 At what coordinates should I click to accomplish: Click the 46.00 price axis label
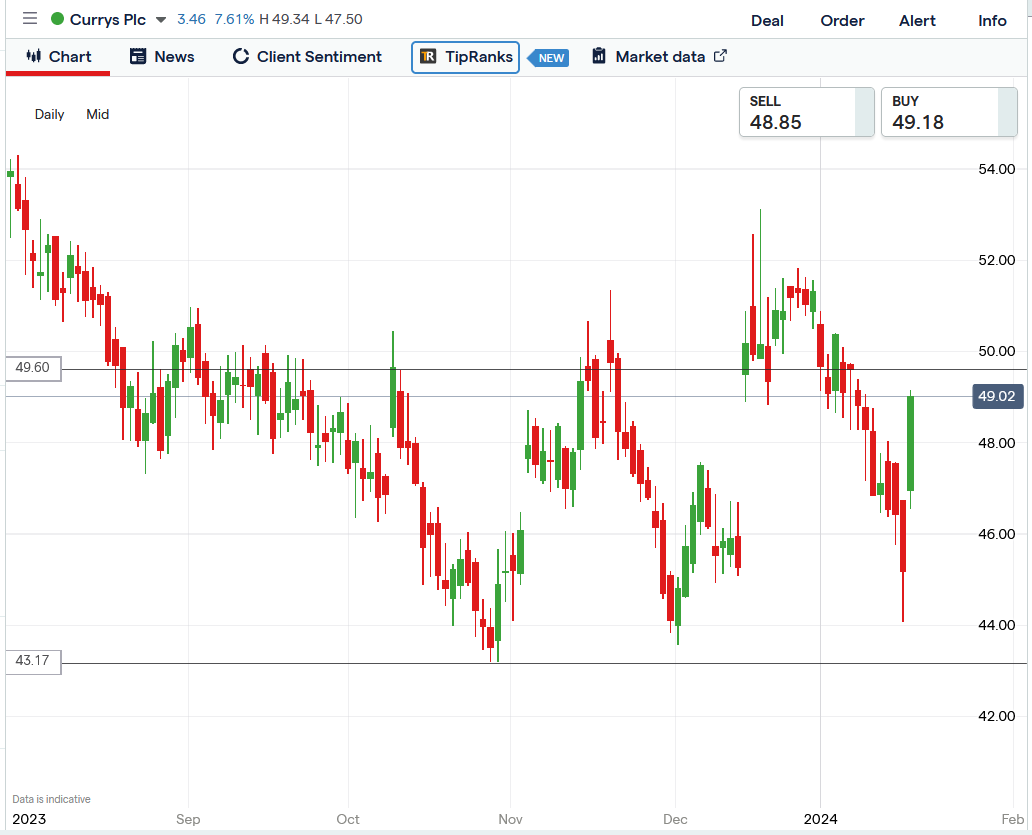(996, 534)
